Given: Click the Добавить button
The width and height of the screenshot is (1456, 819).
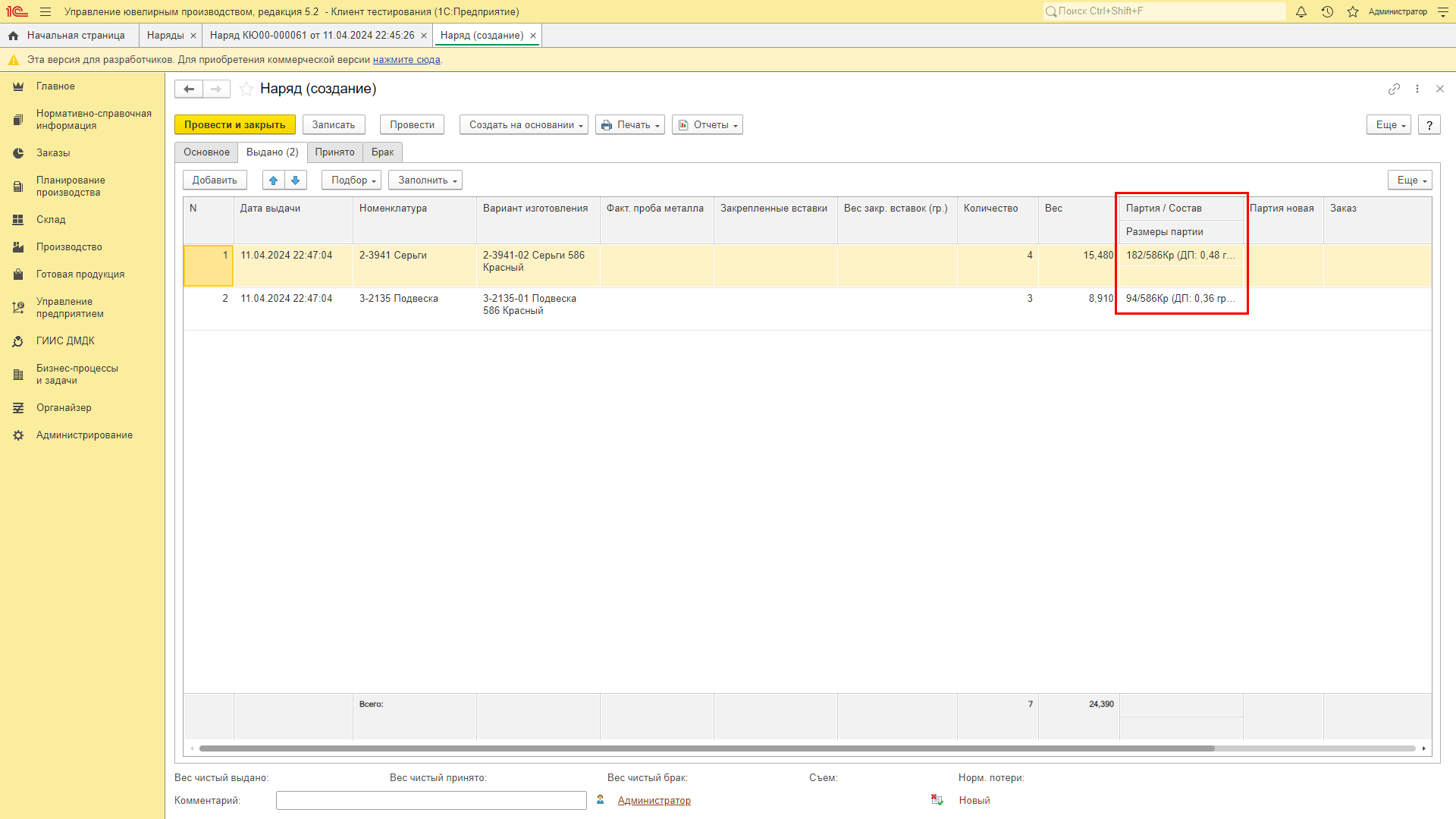Looking at the screenshot, I should (215, 180).
